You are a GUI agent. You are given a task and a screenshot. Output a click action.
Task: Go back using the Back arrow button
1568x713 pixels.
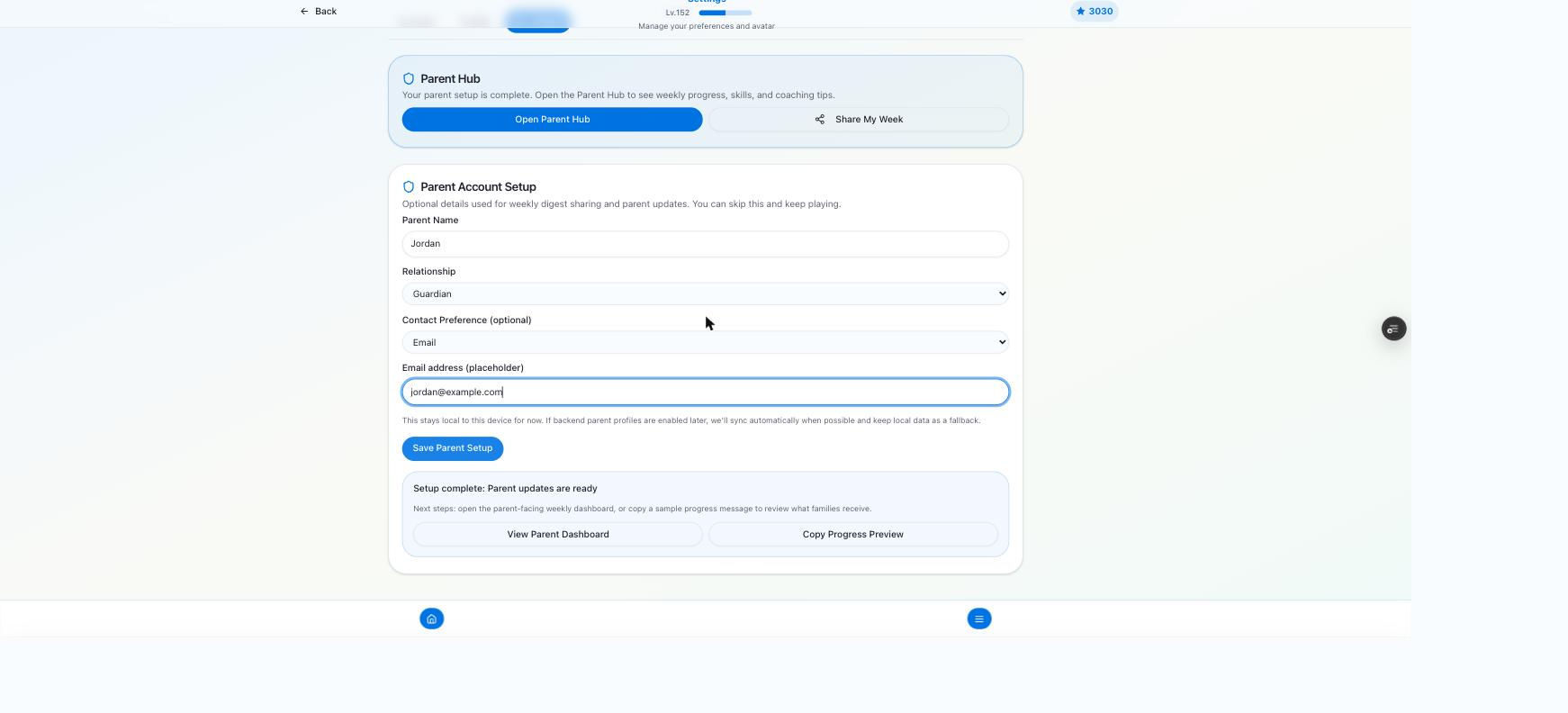319,12
